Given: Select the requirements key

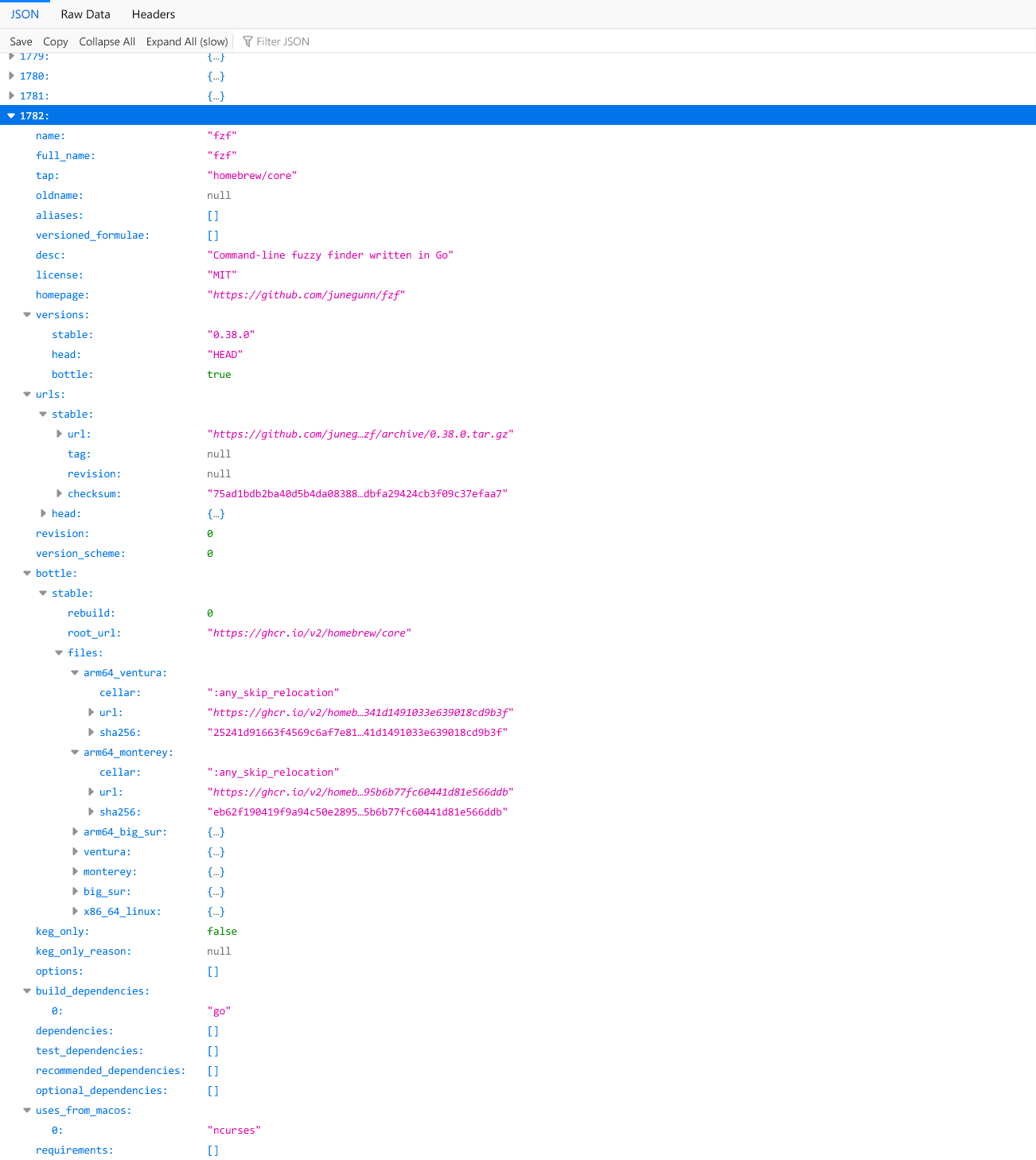Looking at the screenshot, I should (75, 1150).
